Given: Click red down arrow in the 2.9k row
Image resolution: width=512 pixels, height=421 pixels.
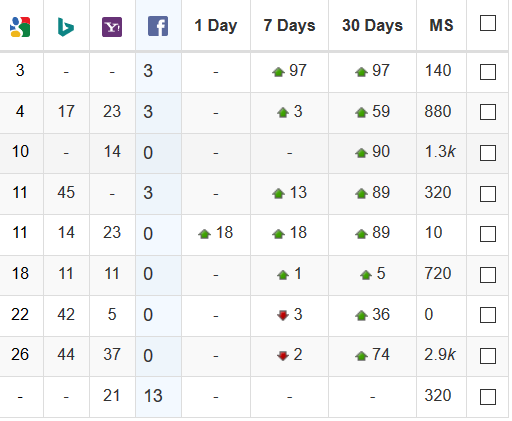Looking at the screenshot, I should click(283, 356).
